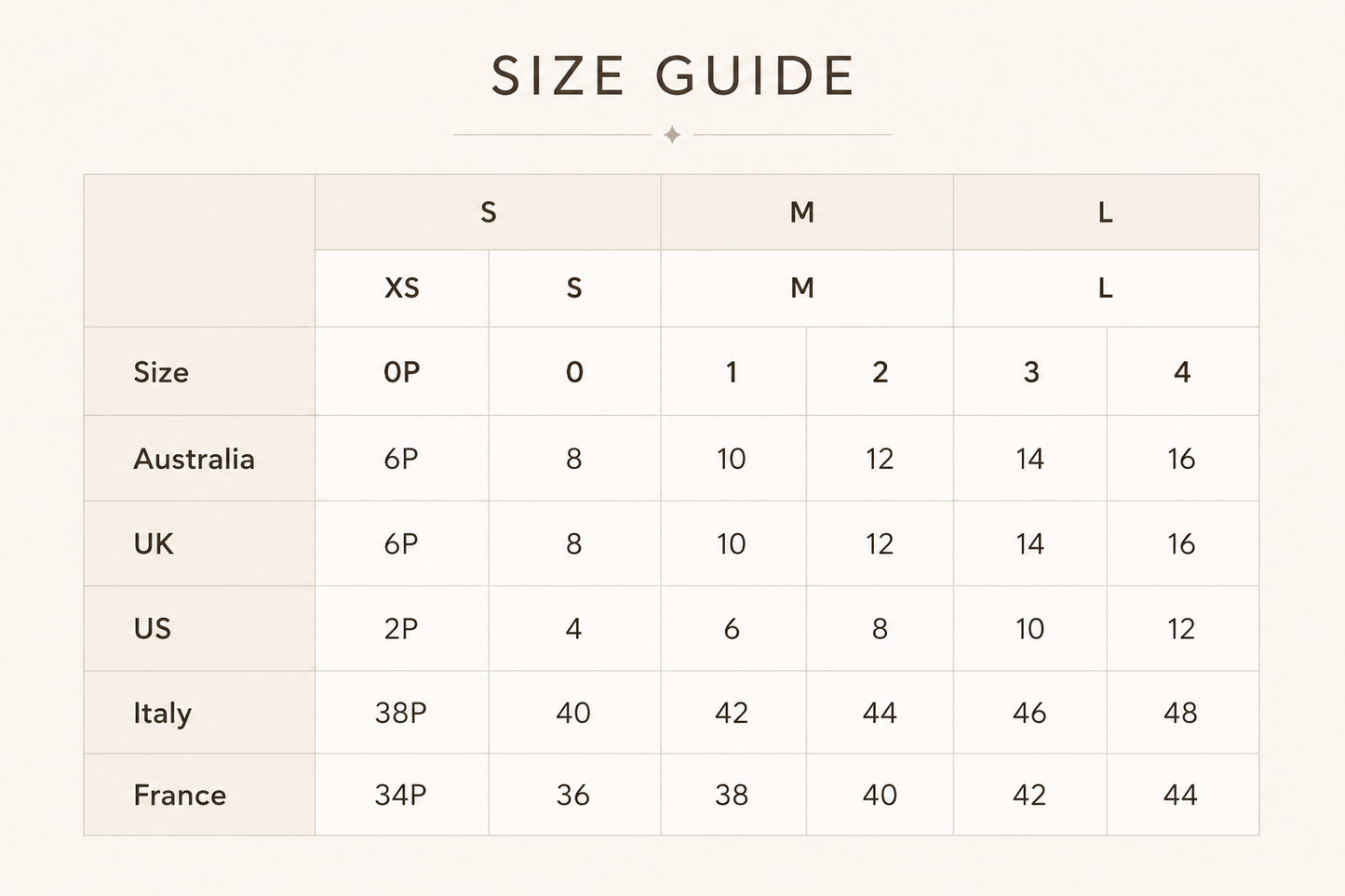The width and height of the screenshot is (1345, 896).
Task: Click the SIZE GUIDE heading
Action: click(x=673, y=76)
